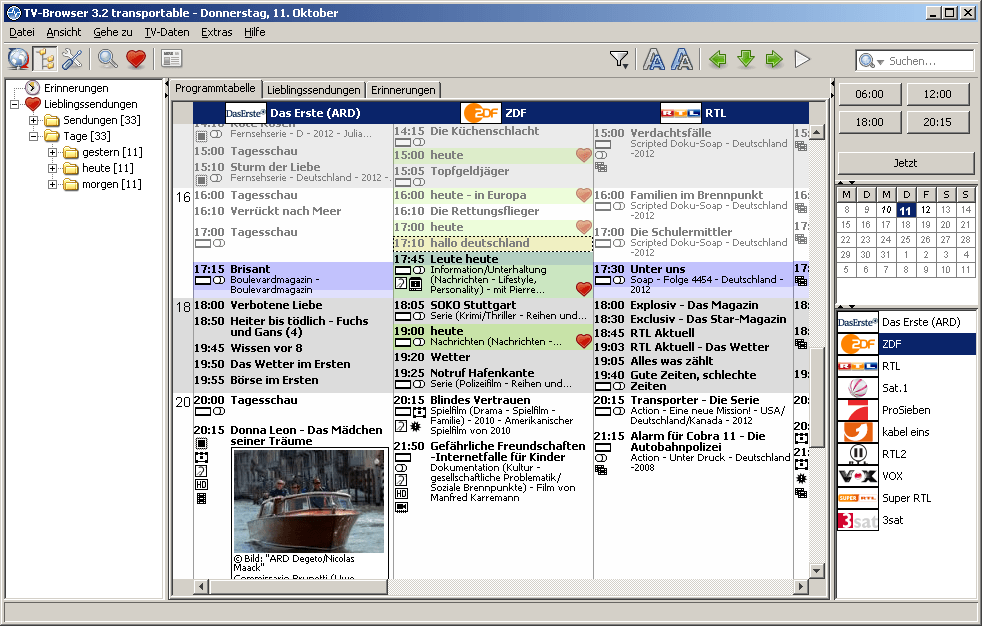Open Blindes Vertrauen at 20:15
Screen dimensions: 982x626
[493, 417]
